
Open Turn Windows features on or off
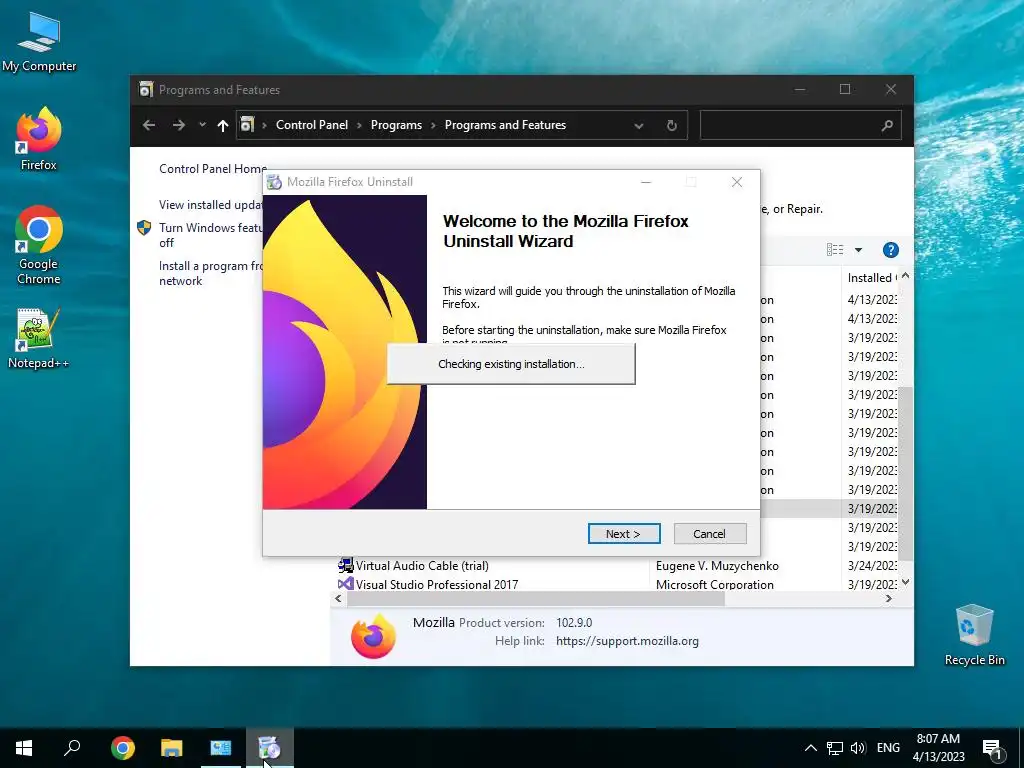pos(210,235)
